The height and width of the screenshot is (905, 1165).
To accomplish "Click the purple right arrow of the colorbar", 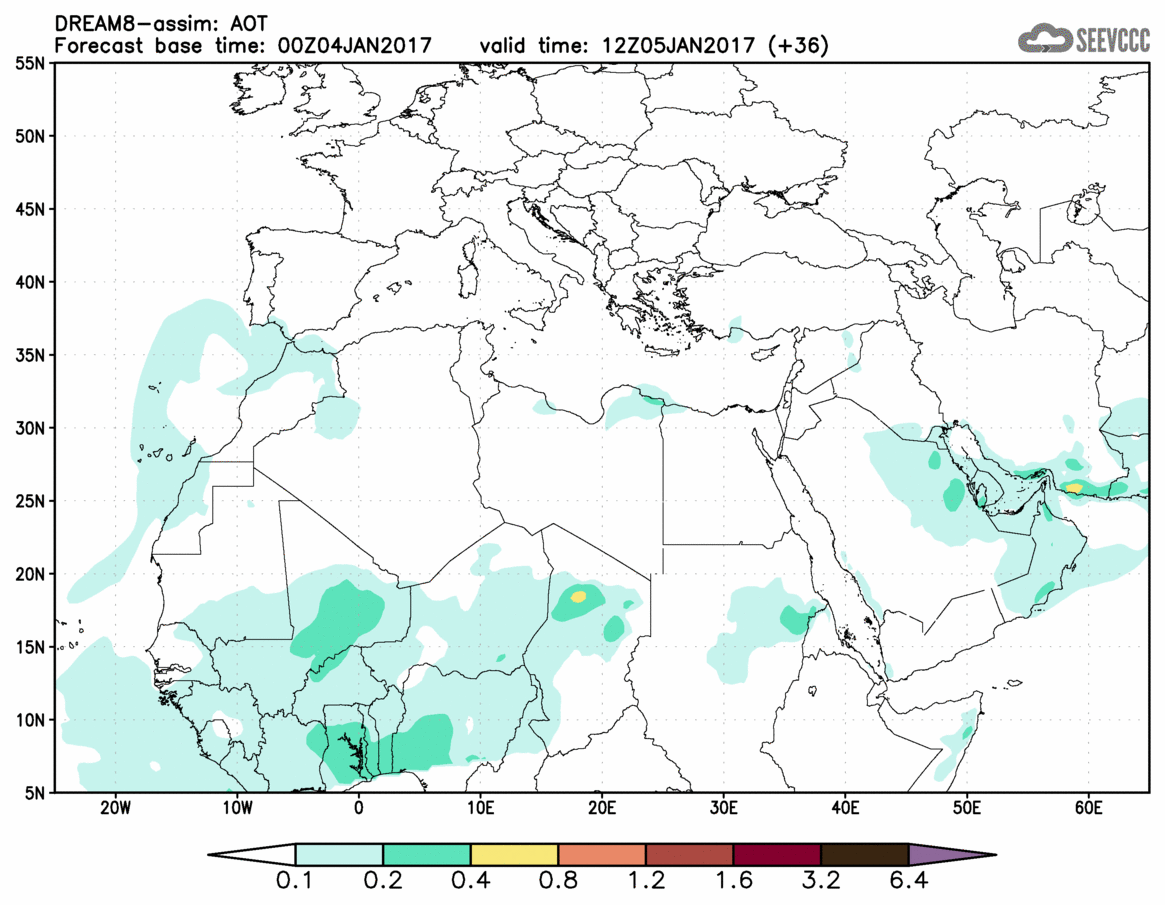I will 951,854.
